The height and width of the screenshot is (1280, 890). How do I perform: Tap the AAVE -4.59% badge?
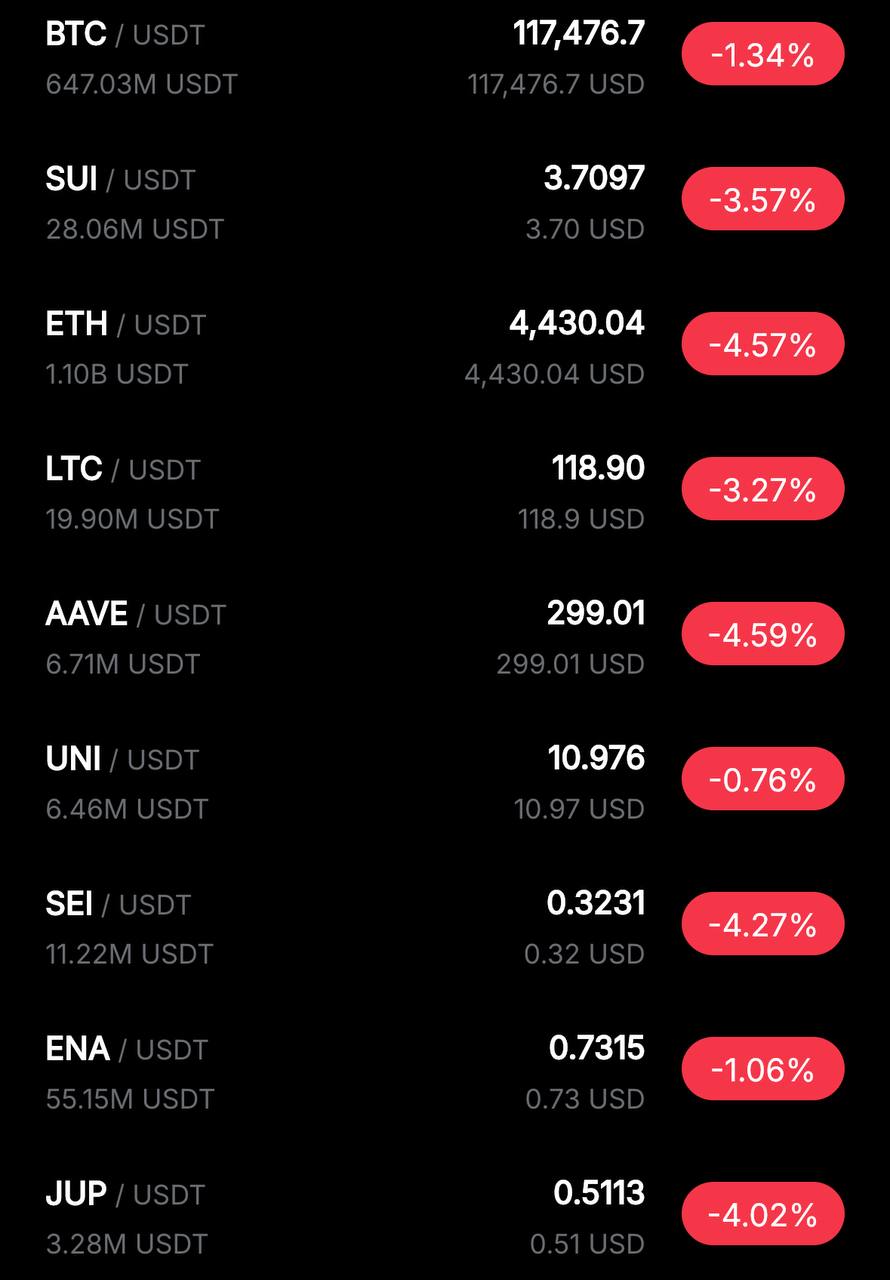coord(763,634)
